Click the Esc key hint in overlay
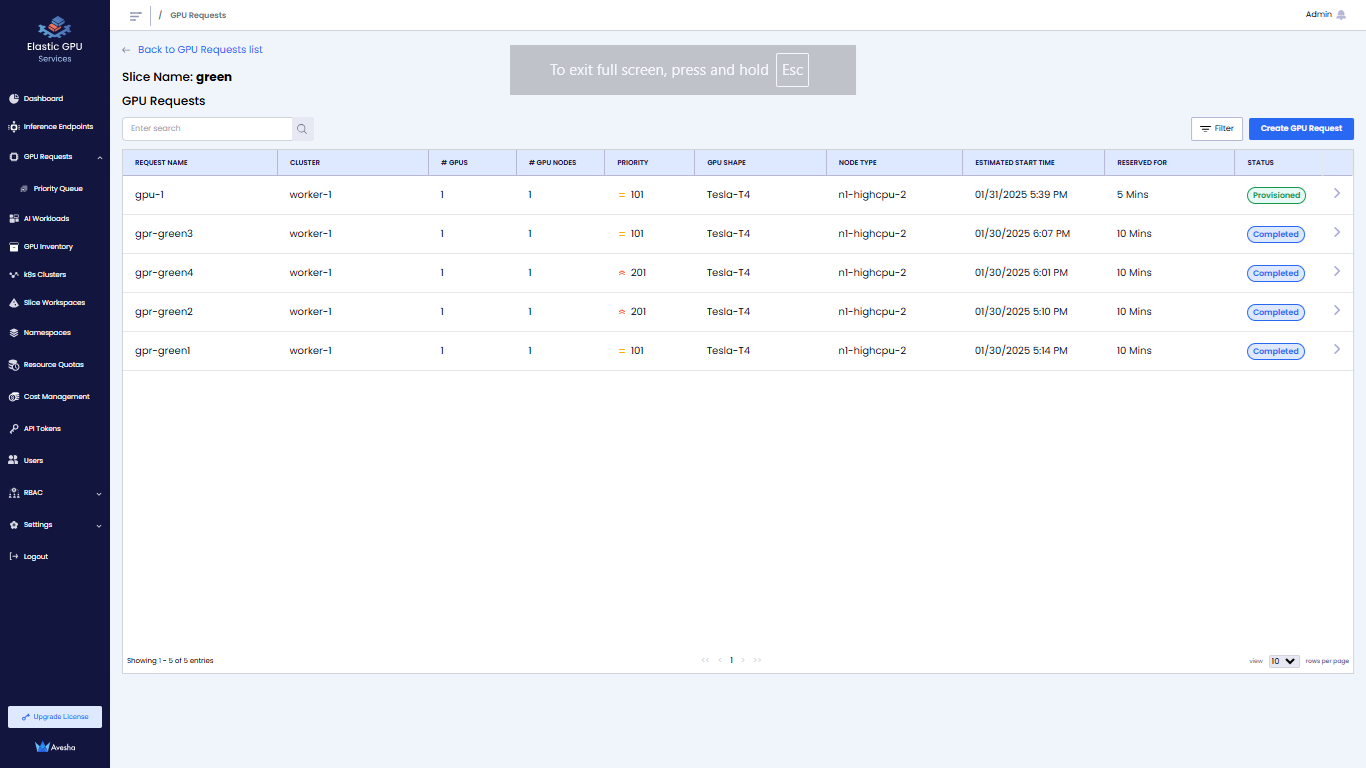This screenshot has width=1366, height=768. [x=792, y=70]
